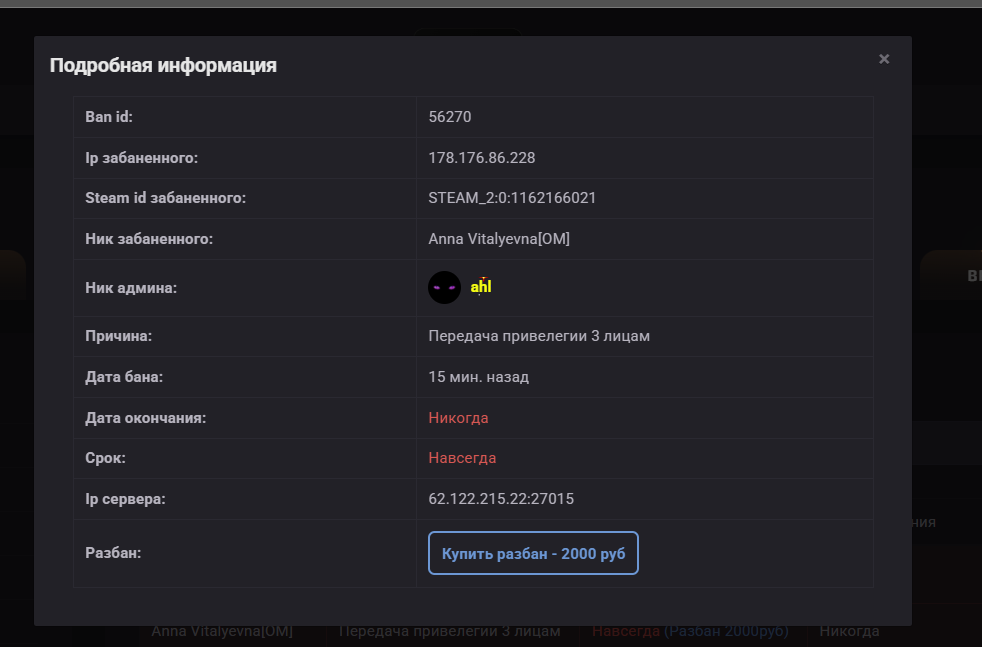Select server IP 62.122.215.22:27015
Screen dimensions: 982x647
tap(500, 499)
